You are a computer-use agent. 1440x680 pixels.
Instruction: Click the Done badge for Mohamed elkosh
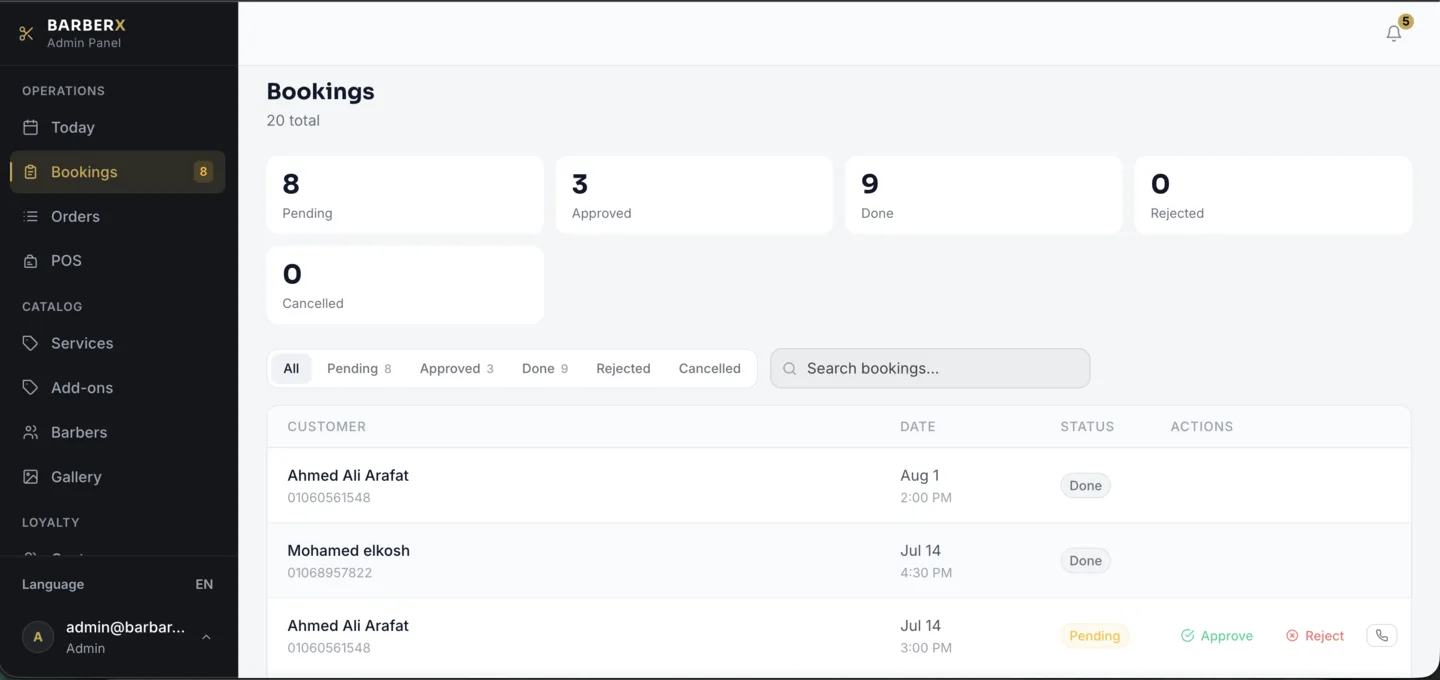[x=1085, y=561]
